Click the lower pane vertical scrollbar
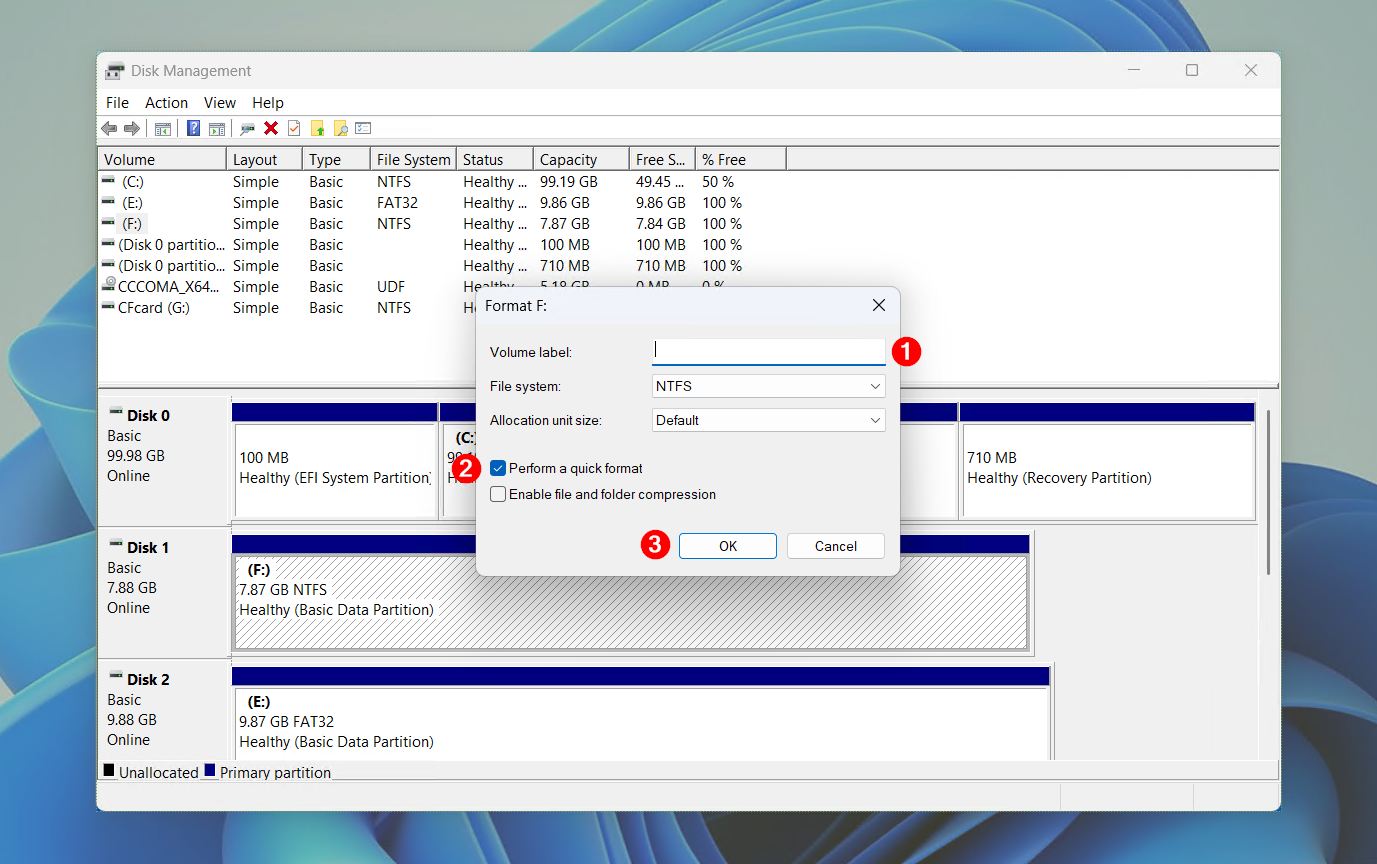 [x=1268, y=490]
